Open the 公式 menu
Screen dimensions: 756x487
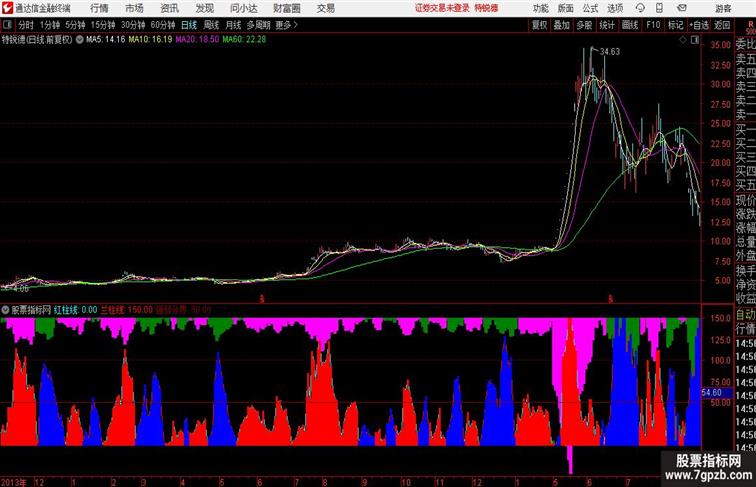pyautogui.click(x=590, y=8)
